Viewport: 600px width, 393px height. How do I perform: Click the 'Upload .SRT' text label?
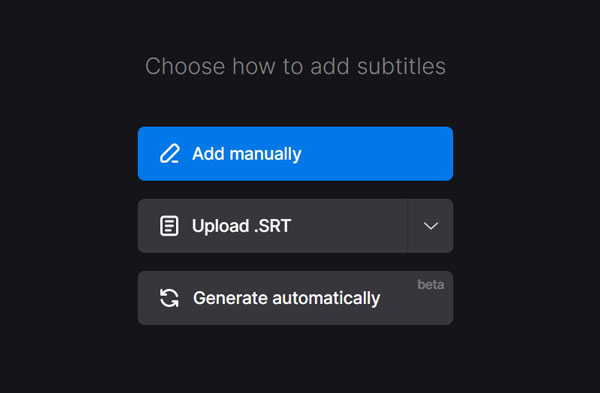pyautogui.click(x=241, y=226)
